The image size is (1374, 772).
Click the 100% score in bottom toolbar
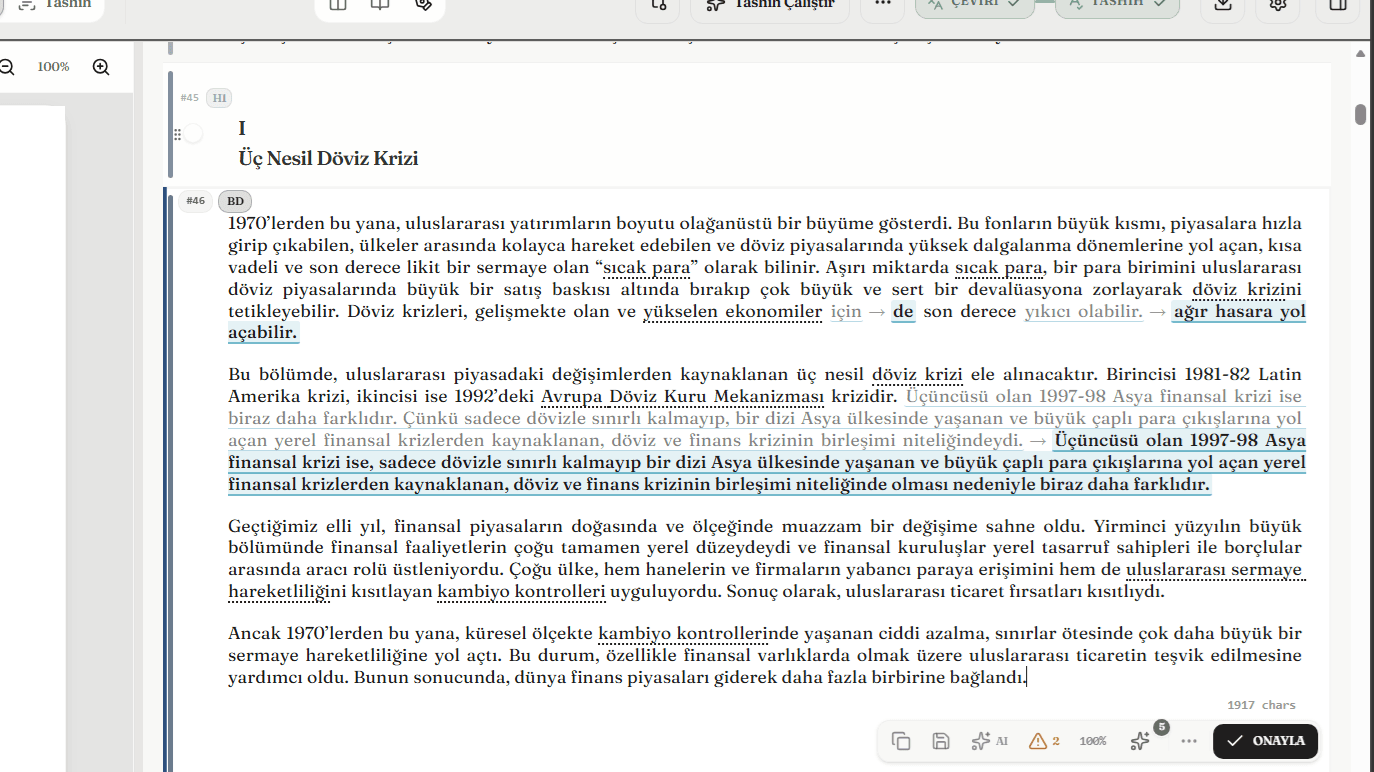pos(1093,741)
